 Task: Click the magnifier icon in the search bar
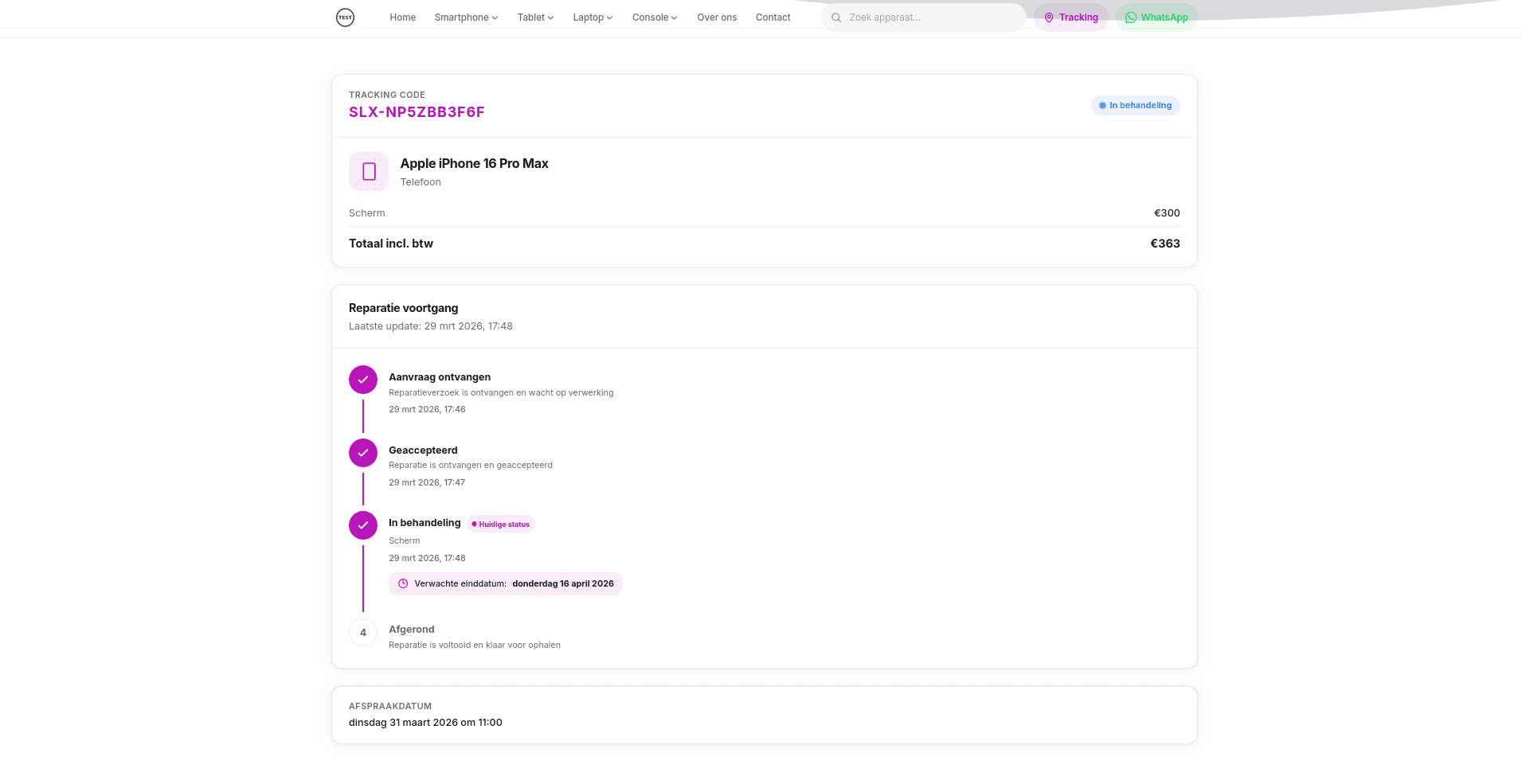coord(835,17)
